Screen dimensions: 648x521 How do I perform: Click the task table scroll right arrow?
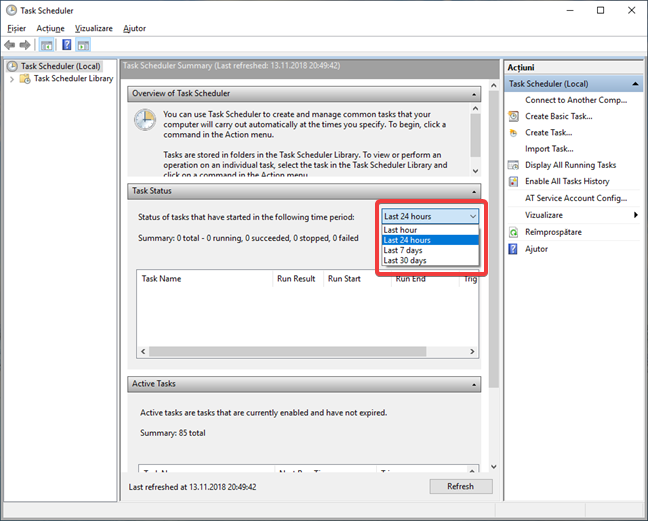472,352
